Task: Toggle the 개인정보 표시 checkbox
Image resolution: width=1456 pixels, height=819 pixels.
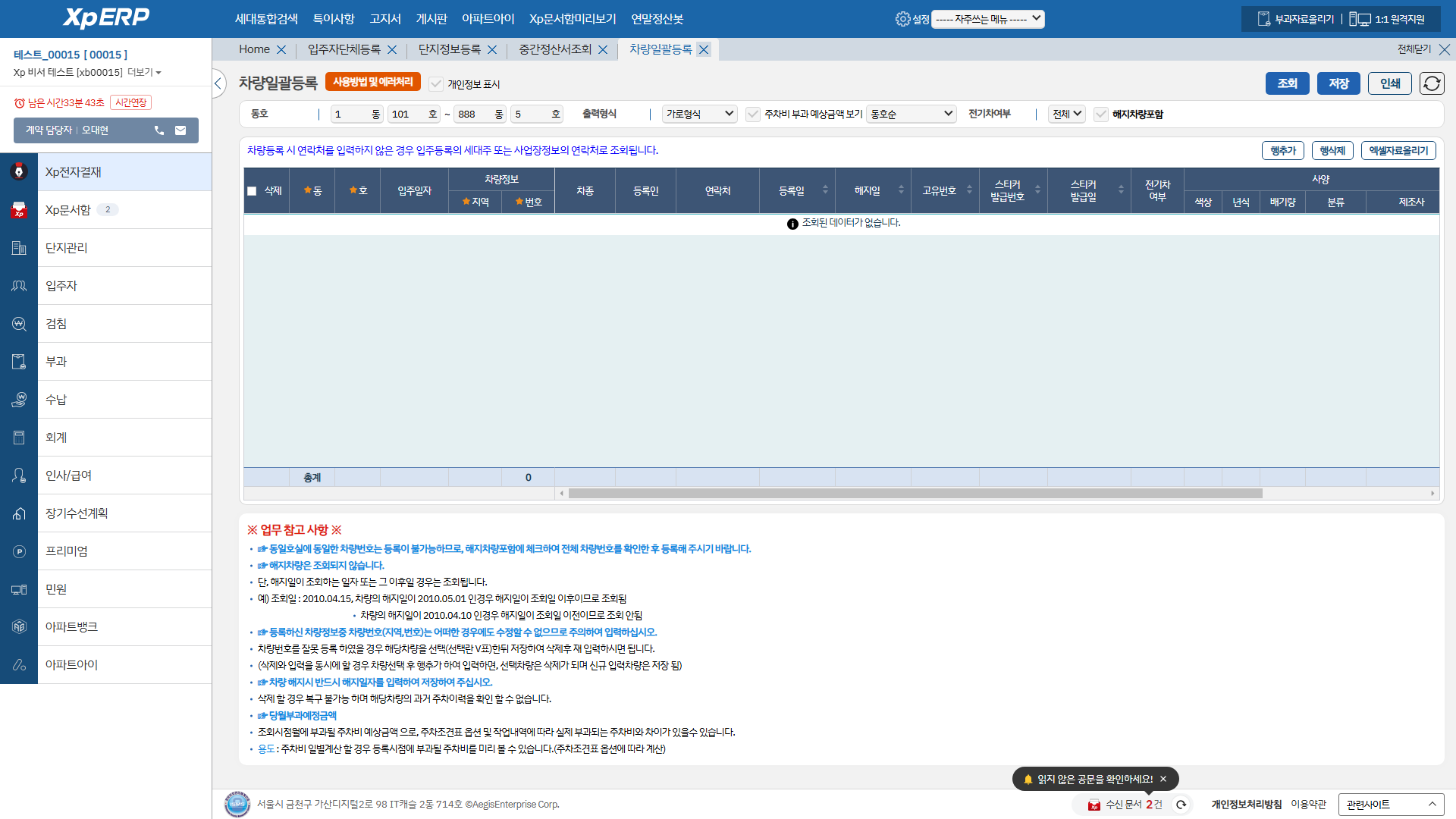Action: pyautogui.click(x=436, y=84)
